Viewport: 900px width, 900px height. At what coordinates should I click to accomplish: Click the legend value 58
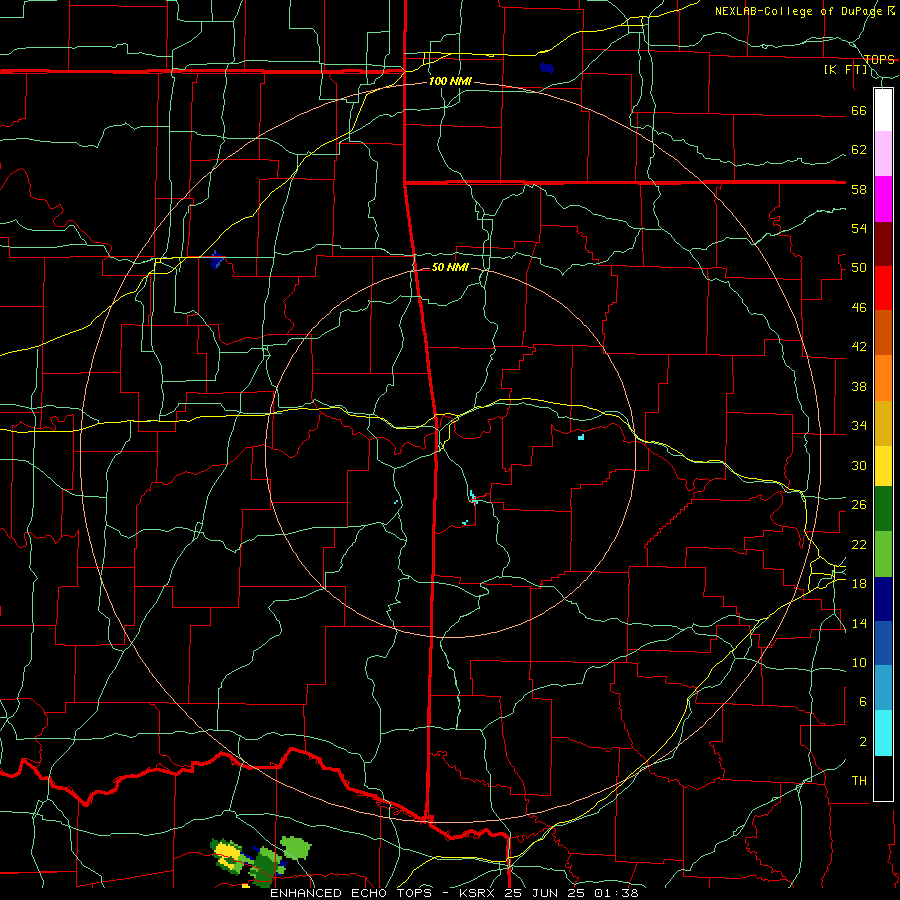[x=859, y=189]
